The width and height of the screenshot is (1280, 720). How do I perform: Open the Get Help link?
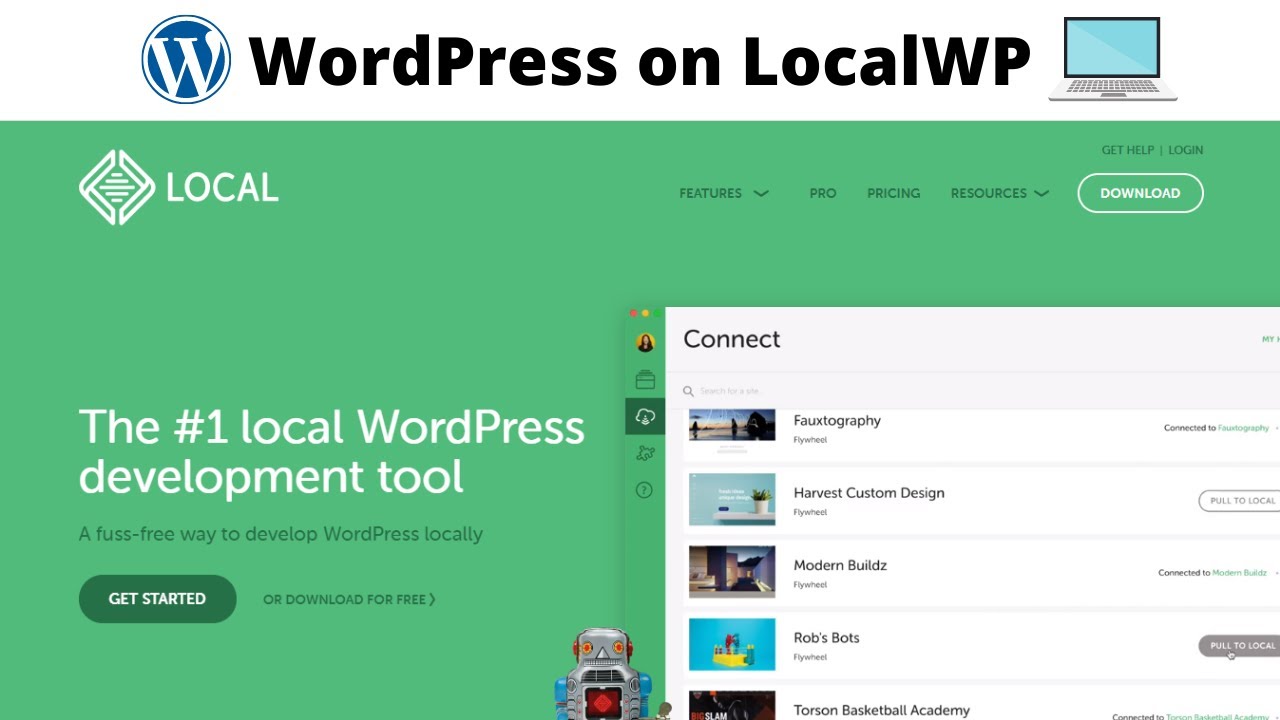1128,150
